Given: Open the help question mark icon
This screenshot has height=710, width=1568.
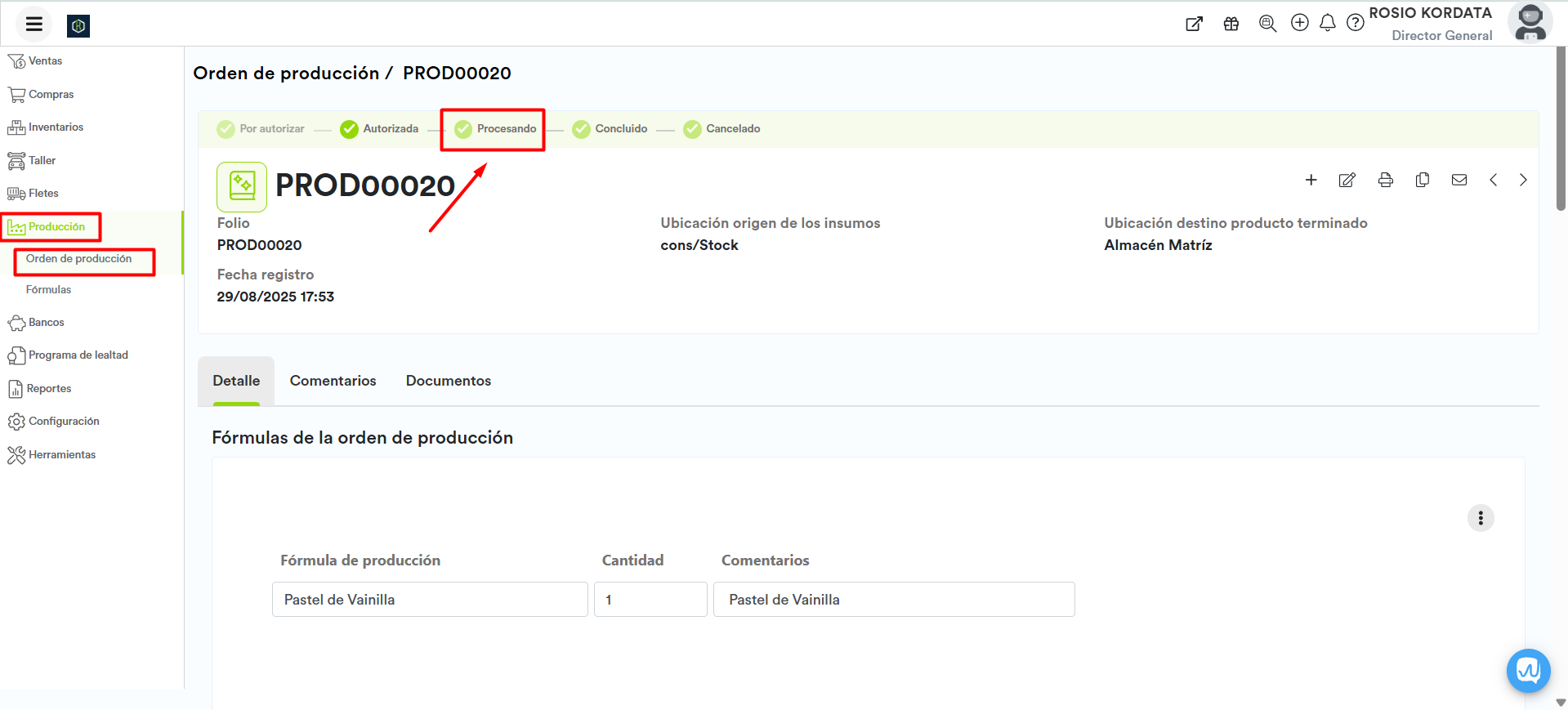Looking at the screenshot, I should pos(1355,23).
